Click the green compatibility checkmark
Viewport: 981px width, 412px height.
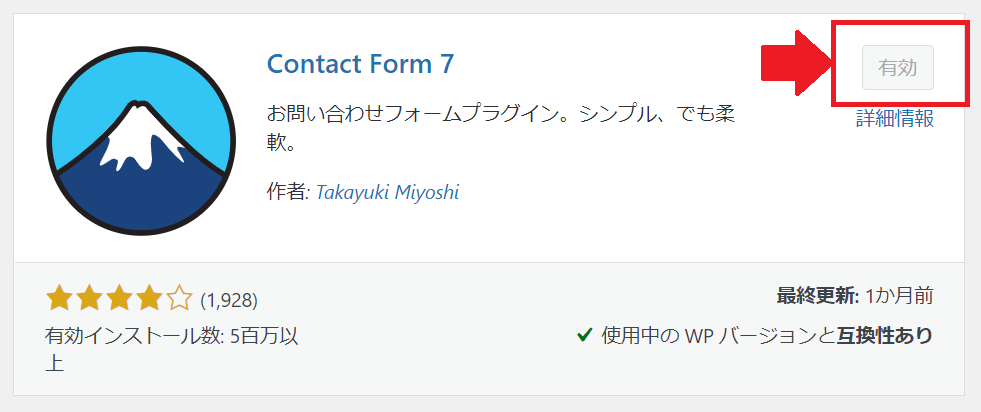pyautogui.click(x=584, y=336)
